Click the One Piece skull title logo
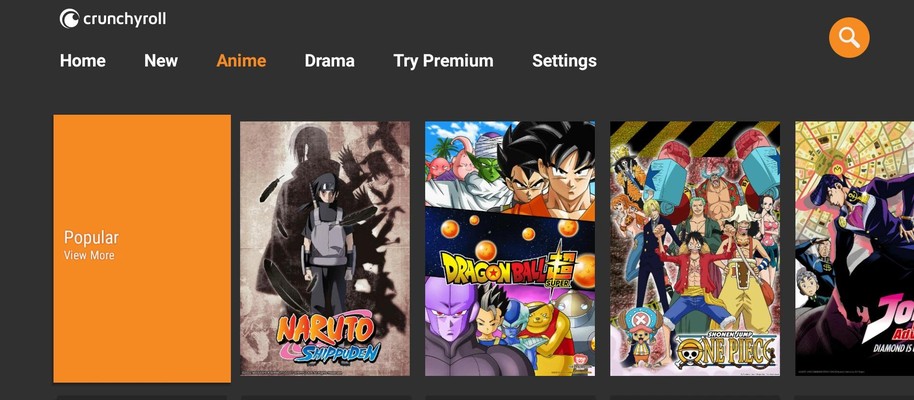Image resolution: width=914 pixels, height=400 pixels. pos(727,350)
